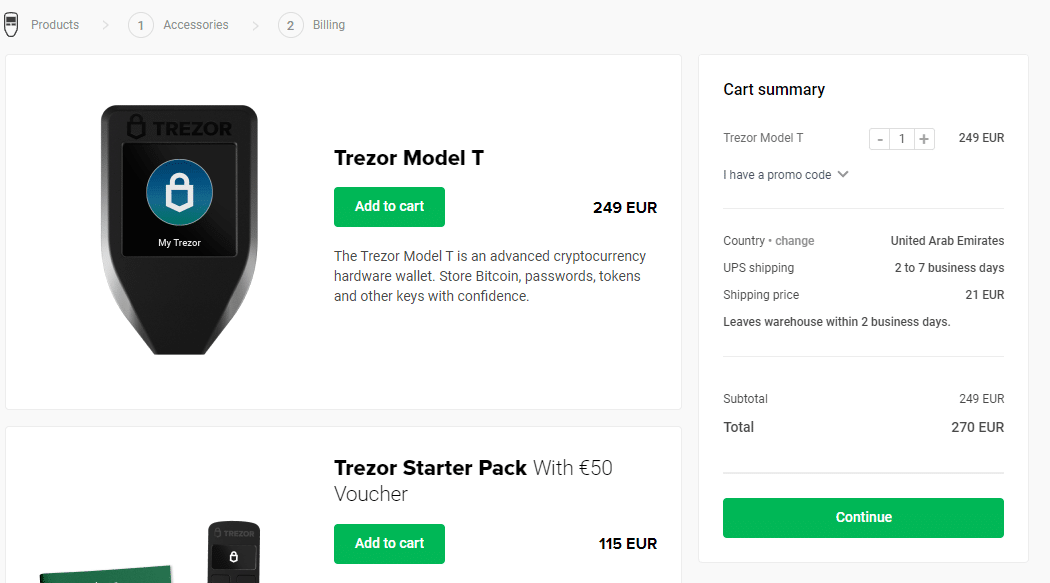Add the Trezor Model T to cart
The width and height of the screenshot is (1050, 583).
click(x=389, y=206)
